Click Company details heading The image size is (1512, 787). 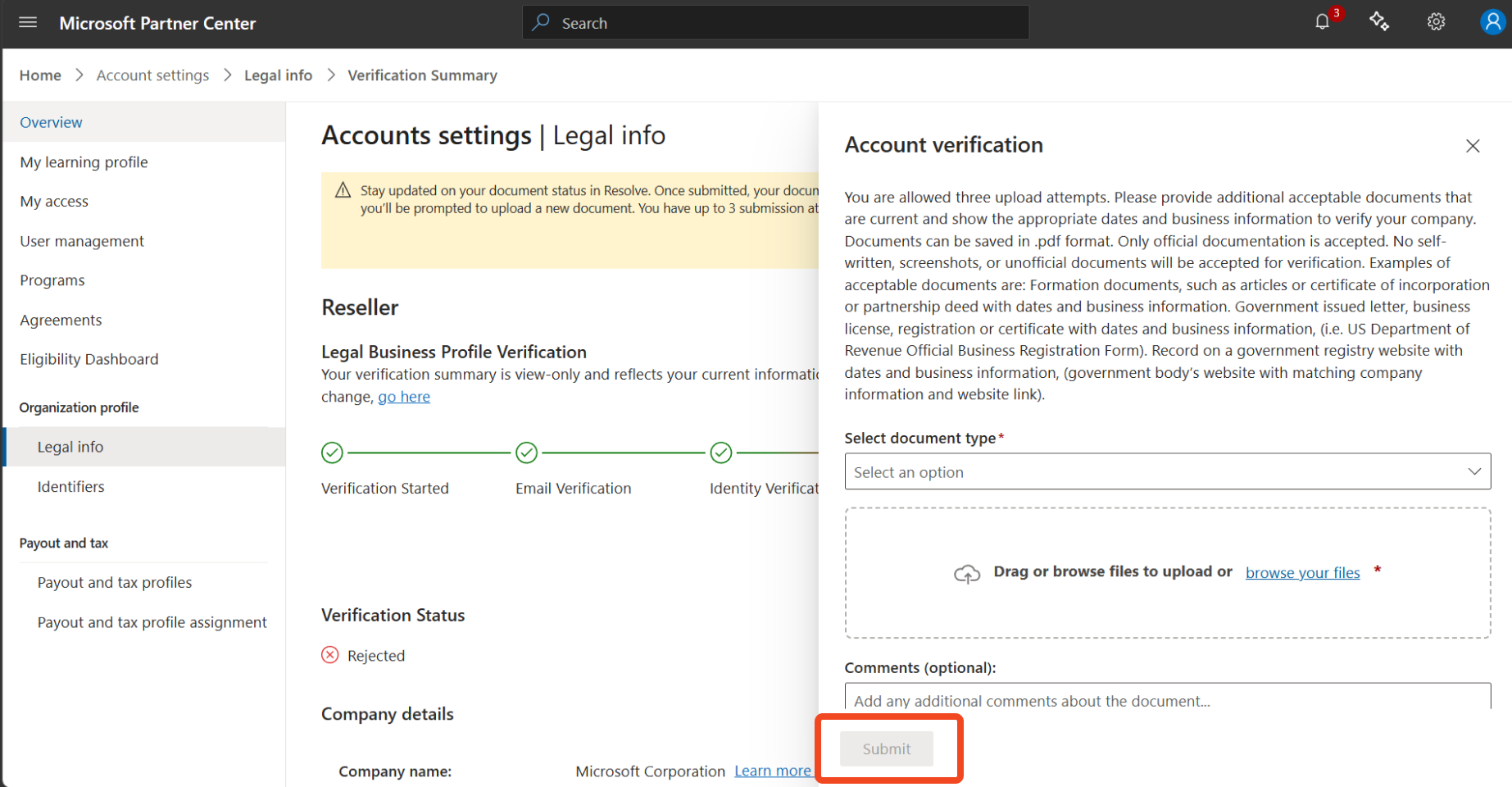(x=388, y=714)
